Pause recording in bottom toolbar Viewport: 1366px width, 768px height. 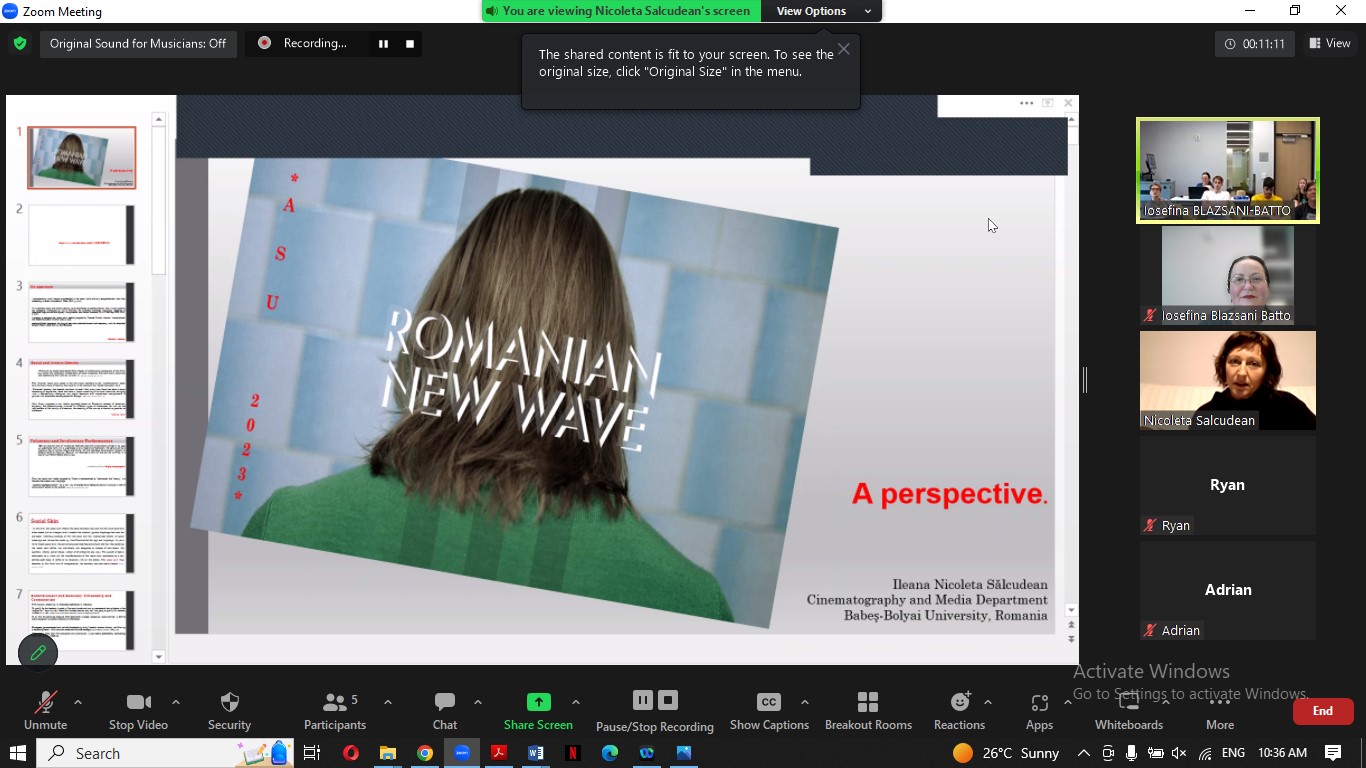click(643, 700)
